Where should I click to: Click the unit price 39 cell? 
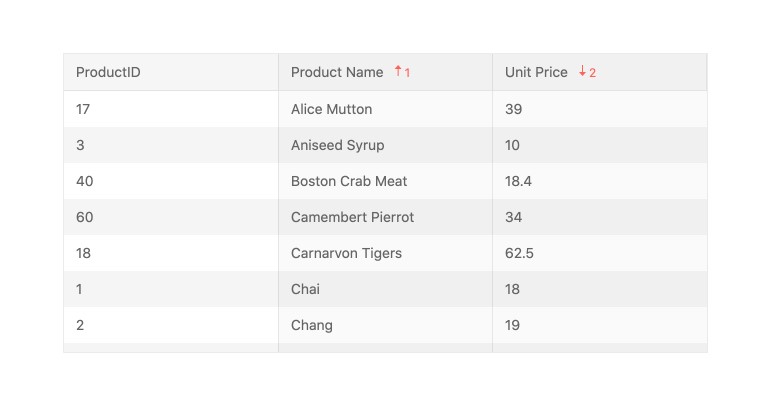coord(513,109)
